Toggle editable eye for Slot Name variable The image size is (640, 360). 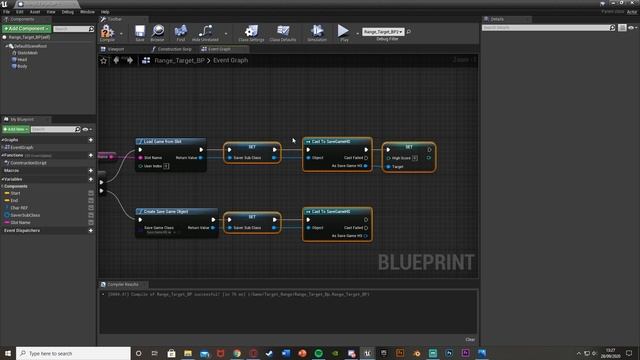(91, 222)
